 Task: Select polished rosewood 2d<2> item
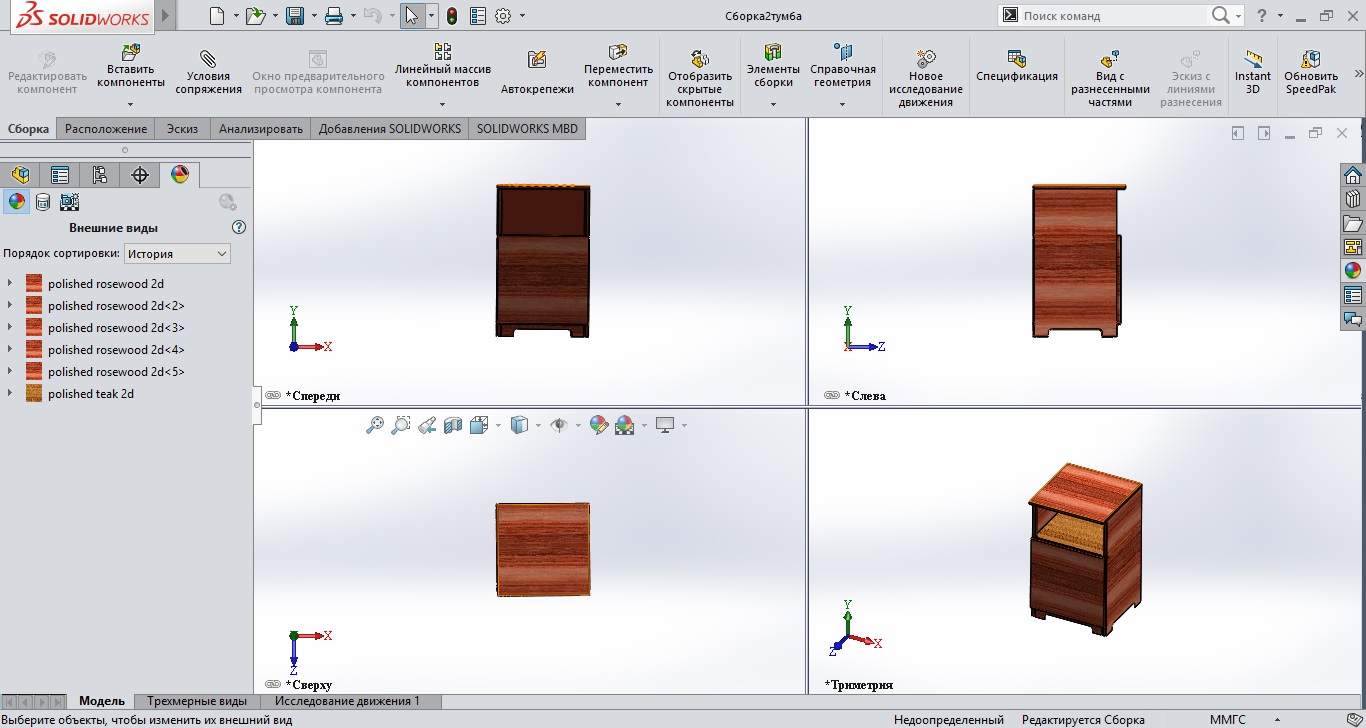[116, 306]
